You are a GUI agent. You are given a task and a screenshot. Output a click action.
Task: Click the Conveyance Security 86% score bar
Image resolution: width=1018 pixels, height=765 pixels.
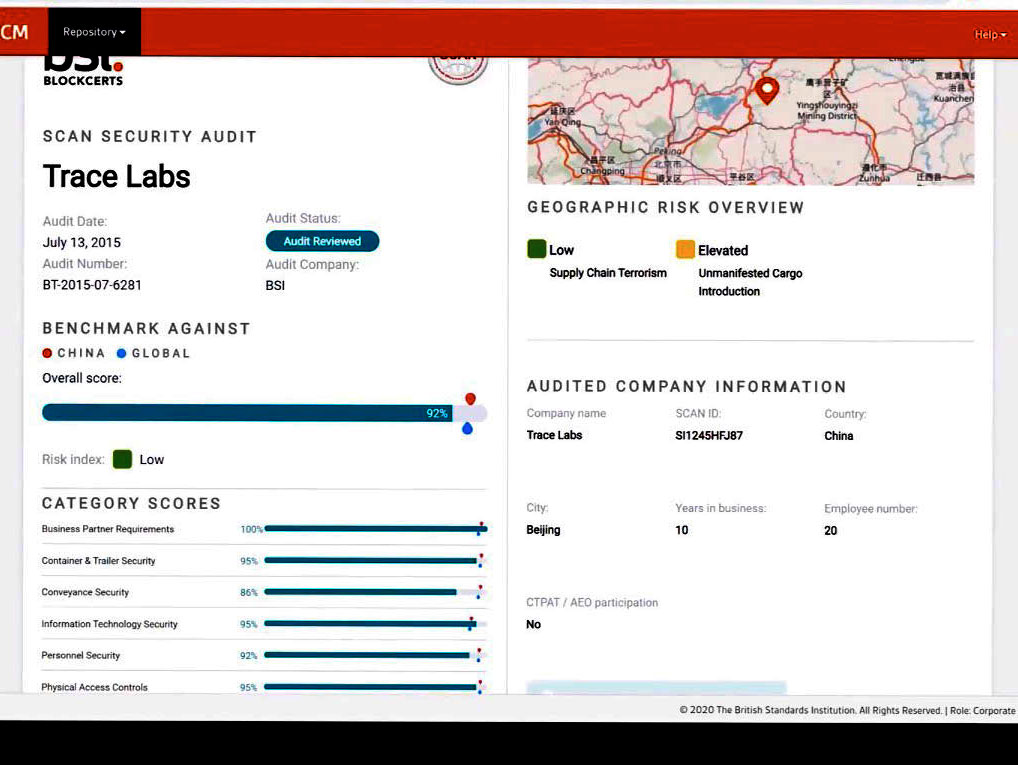click(x=360, y=592)
